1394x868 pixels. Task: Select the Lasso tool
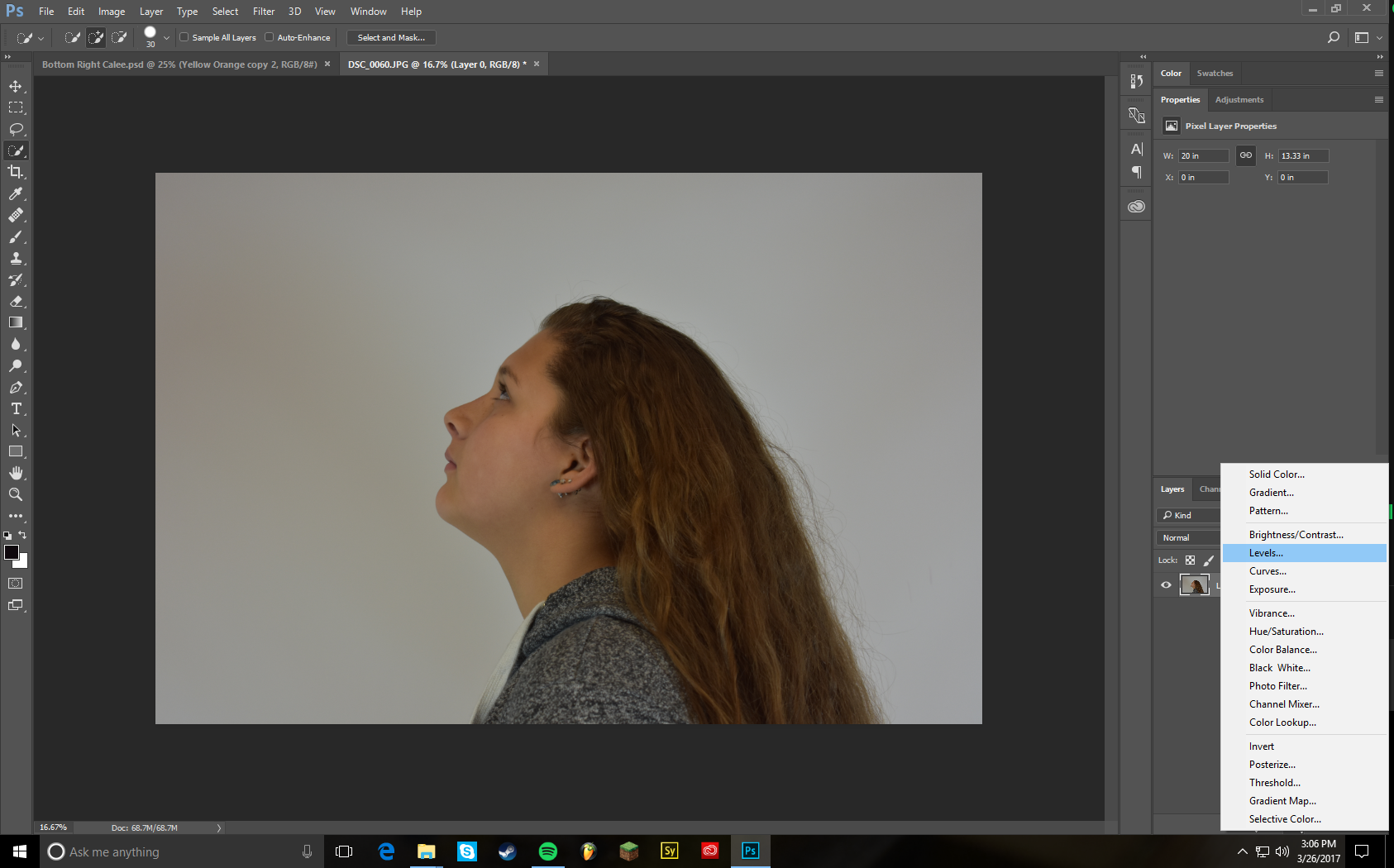(16, 129)
